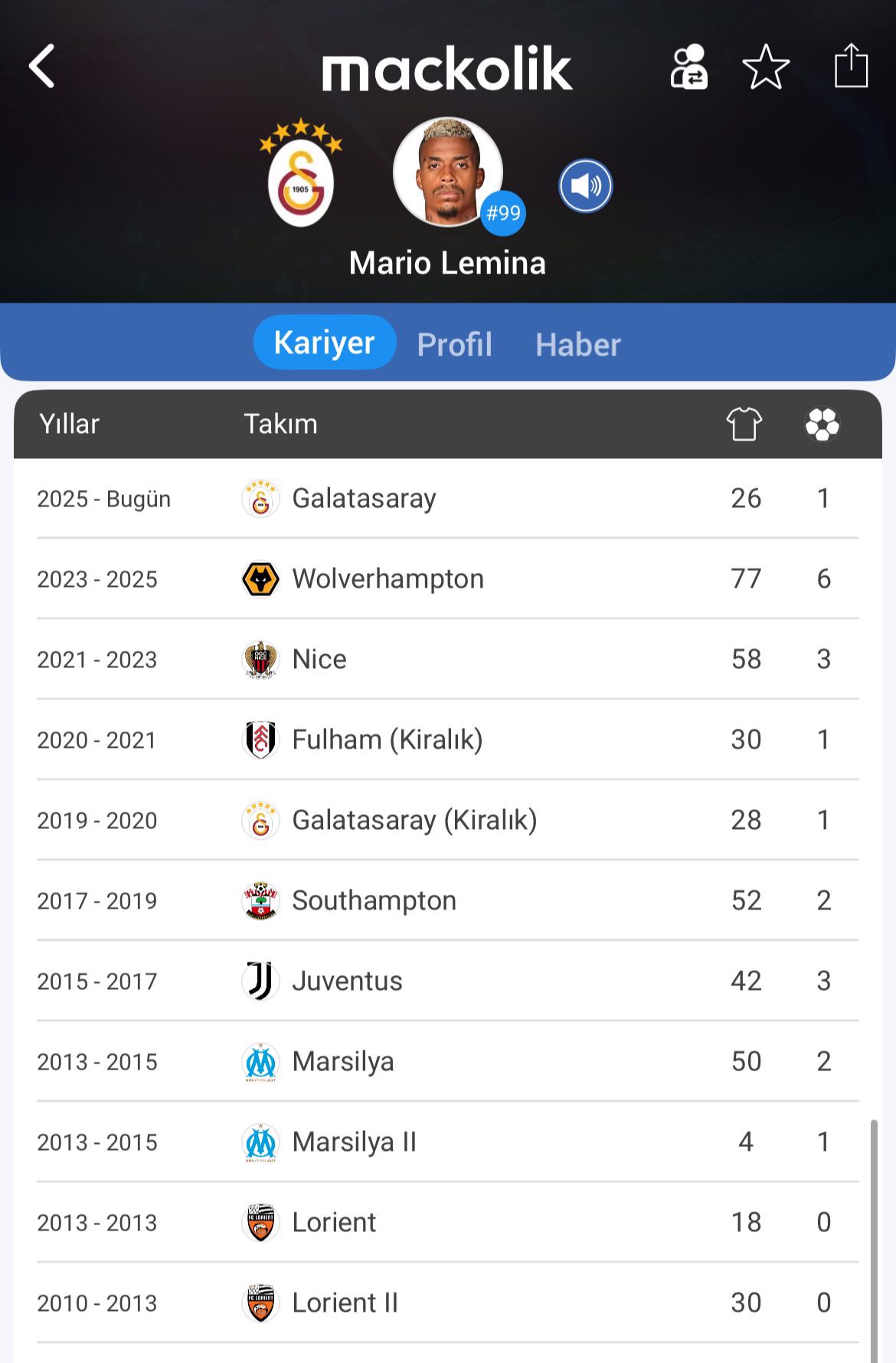Open the Southampton team link
Image resolution: width=896 pixels, height=1363 pixels.
[374, 900]
